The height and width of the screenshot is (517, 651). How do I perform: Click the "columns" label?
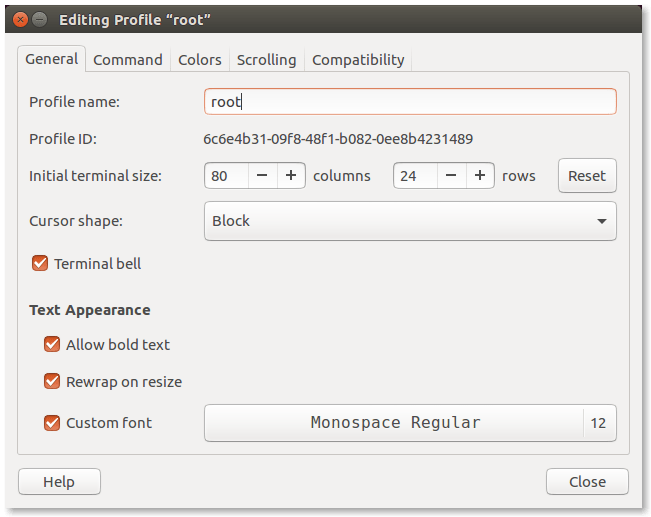[x=342, y=176]
